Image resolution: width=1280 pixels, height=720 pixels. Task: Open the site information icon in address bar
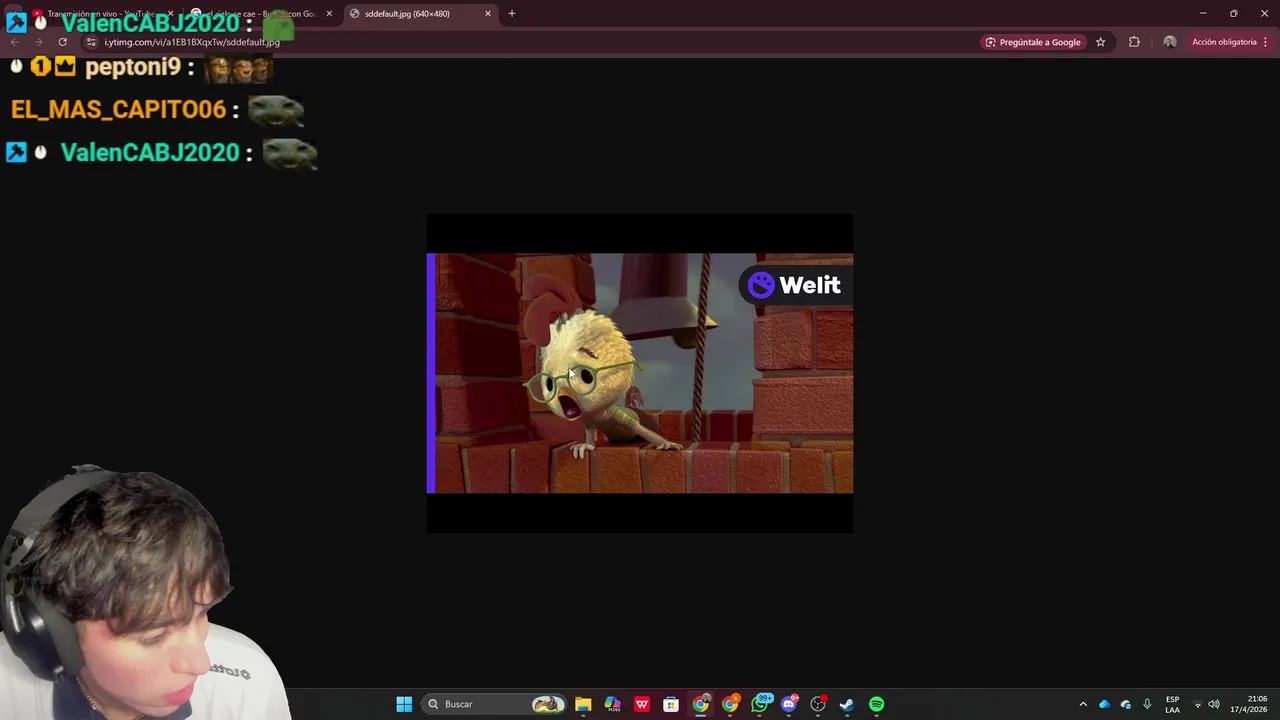click(91, 42)
